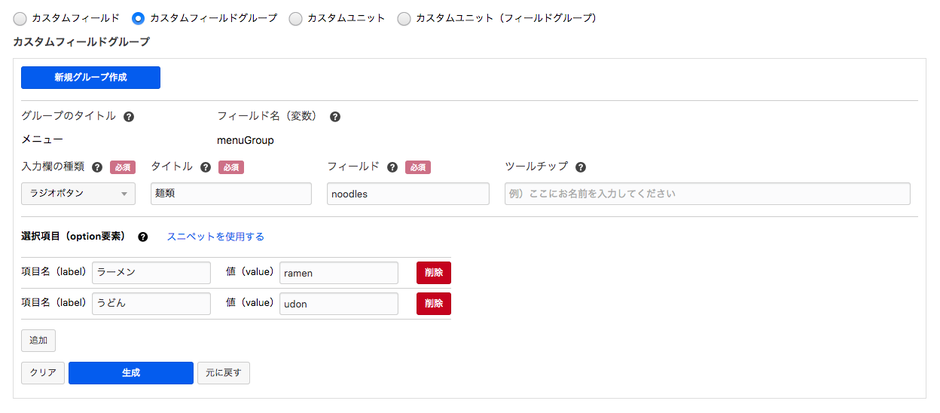Open the スニペットを使用する link

pos(215,237)
